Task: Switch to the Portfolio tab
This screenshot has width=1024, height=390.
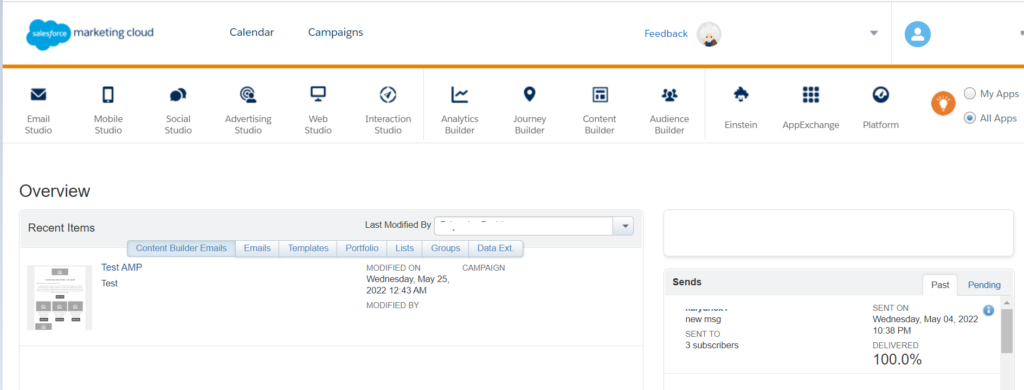Action: [362, 248]
